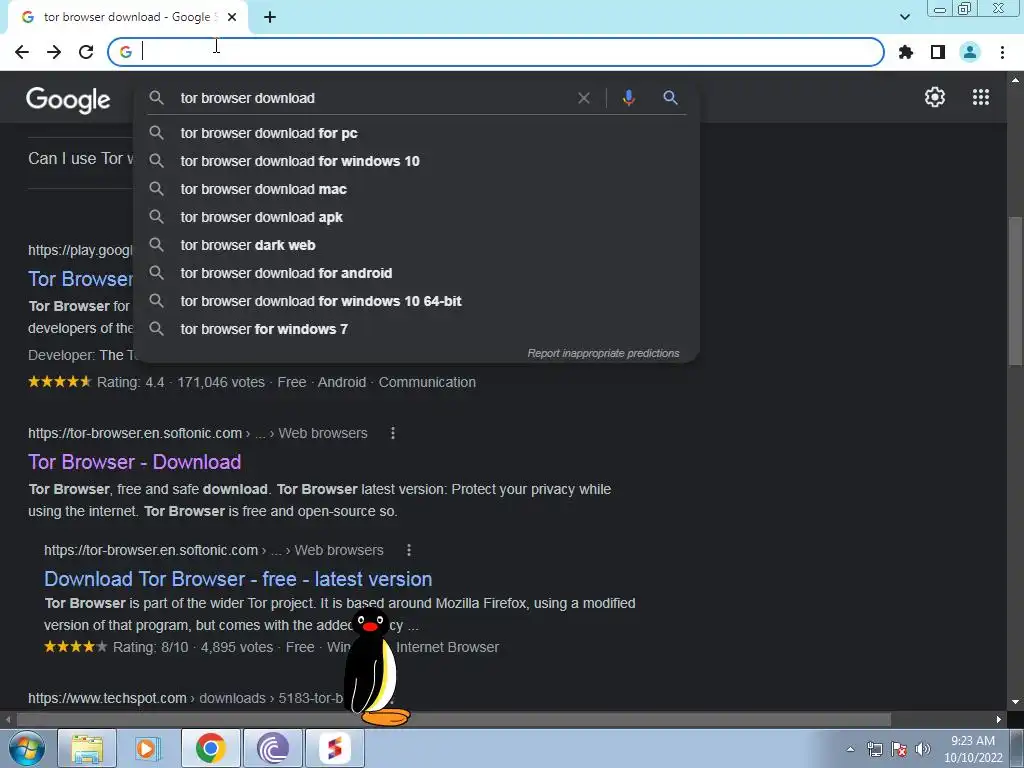The image size is (1024, 768).
Task: Open the volume speaker tray icon
Action: 922,749
